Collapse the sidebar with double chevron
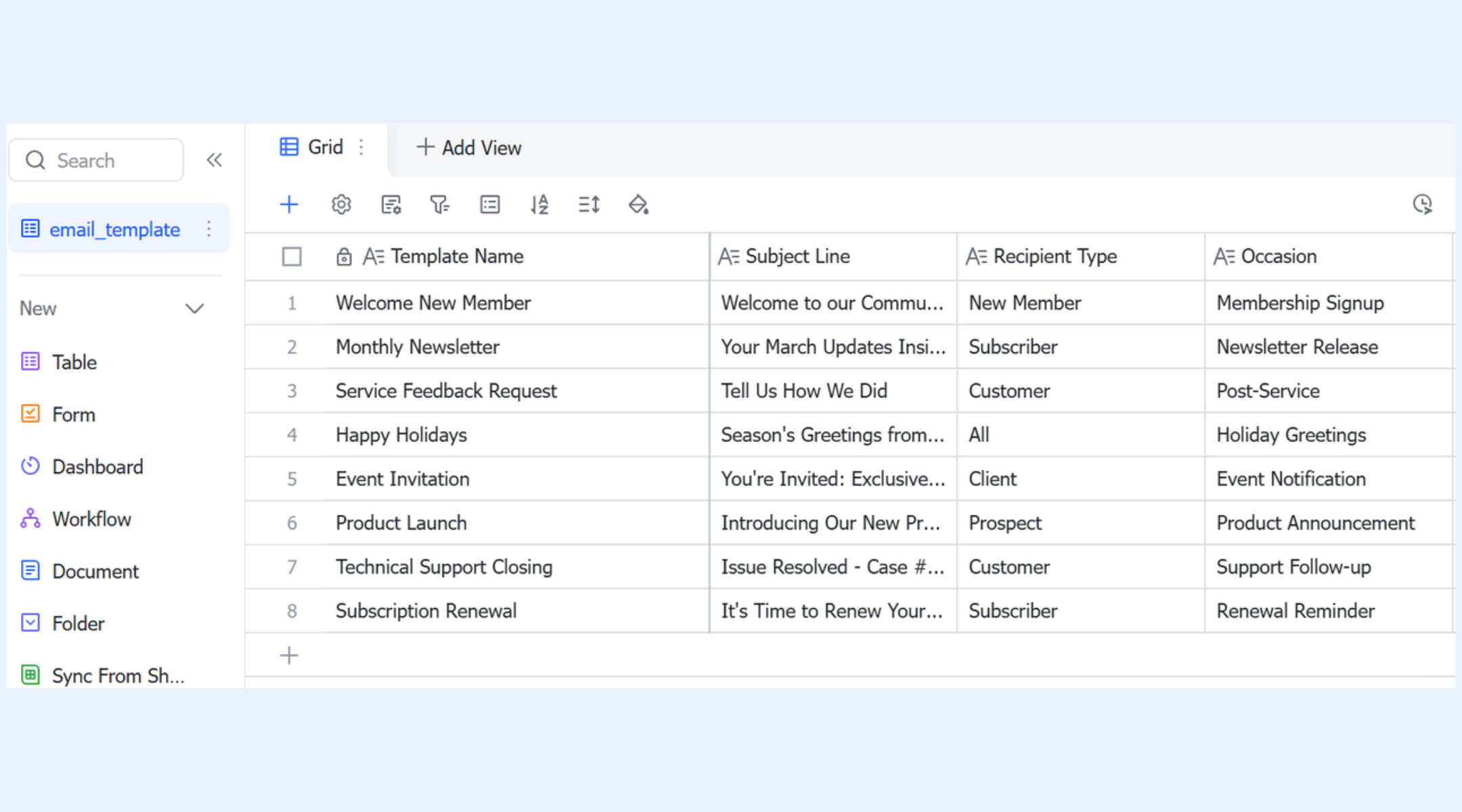This screenshot has height=812, width=1462. [215, 160]
